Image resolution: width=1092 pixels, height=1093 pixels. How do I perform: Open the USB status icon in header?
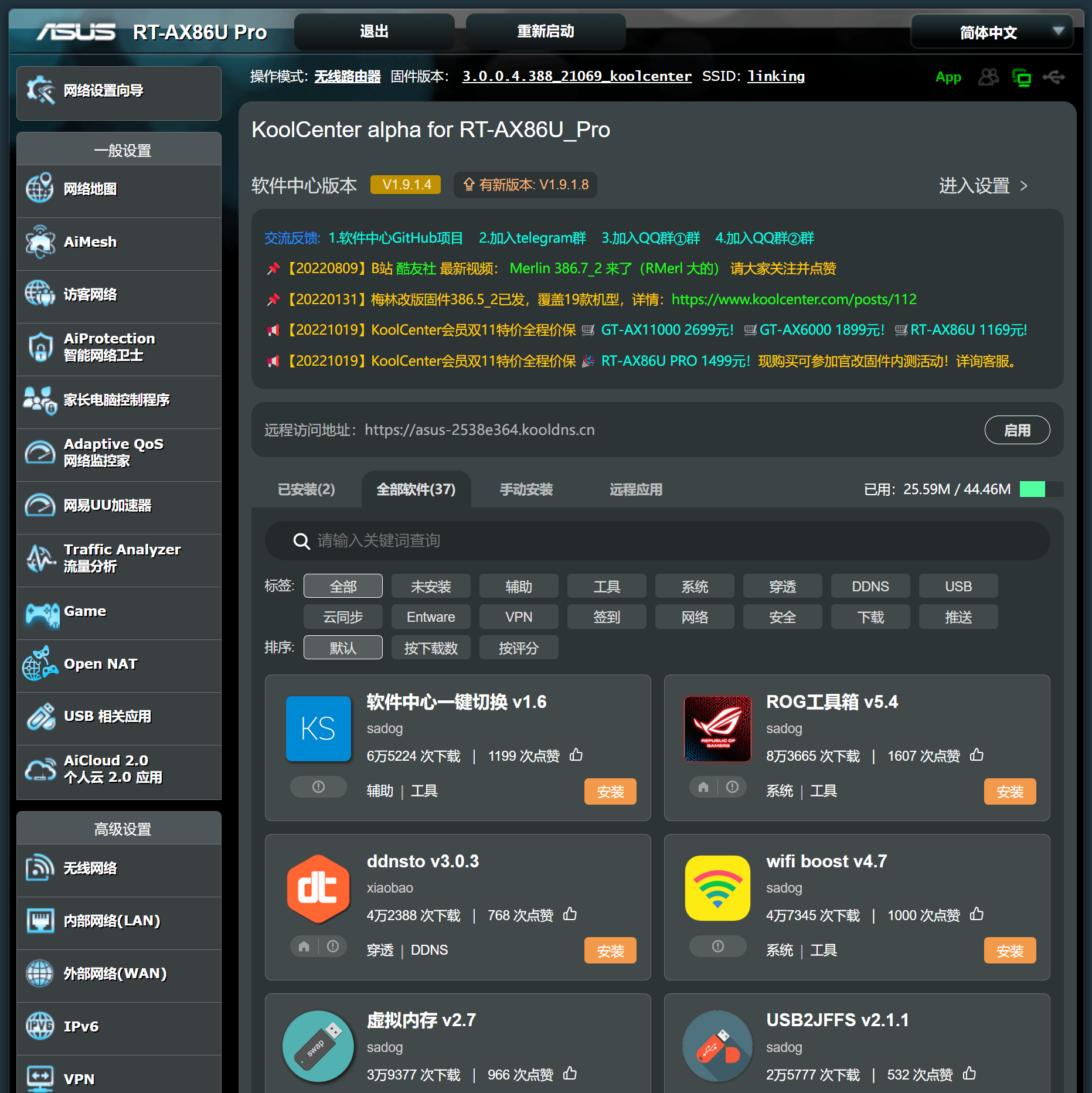pos(1054,77)
